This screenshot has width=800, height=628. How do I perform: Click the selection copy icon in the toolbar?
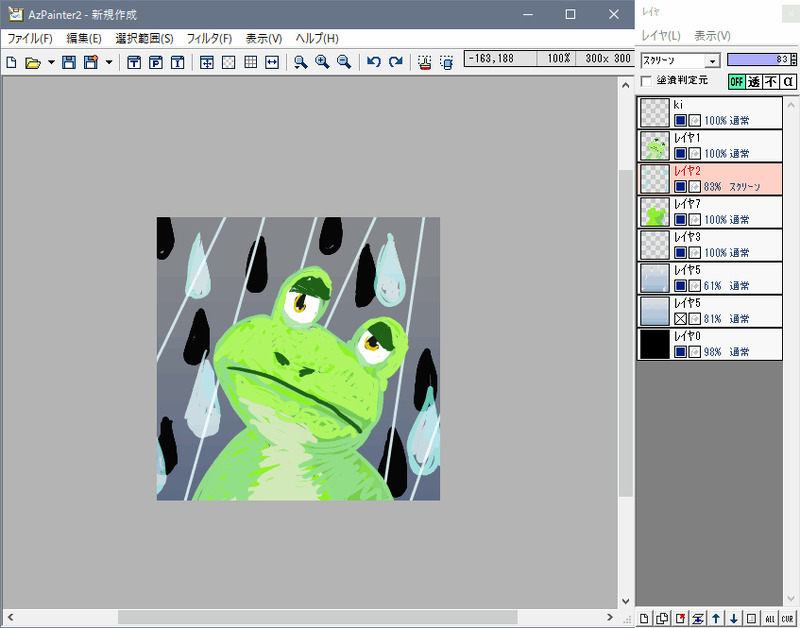446,62
